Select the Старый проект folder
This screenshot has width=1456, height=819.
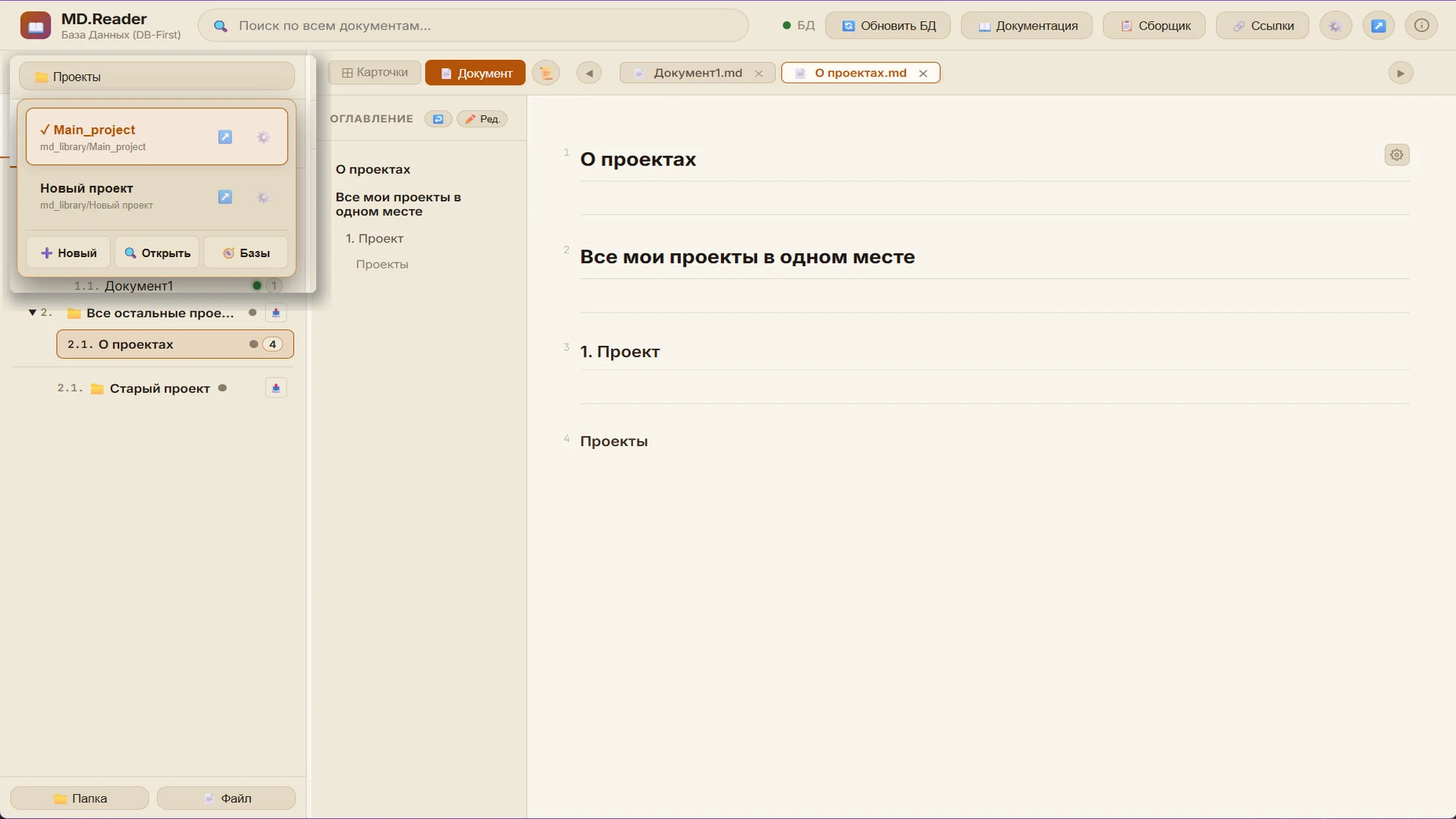[x=159, y=388]
